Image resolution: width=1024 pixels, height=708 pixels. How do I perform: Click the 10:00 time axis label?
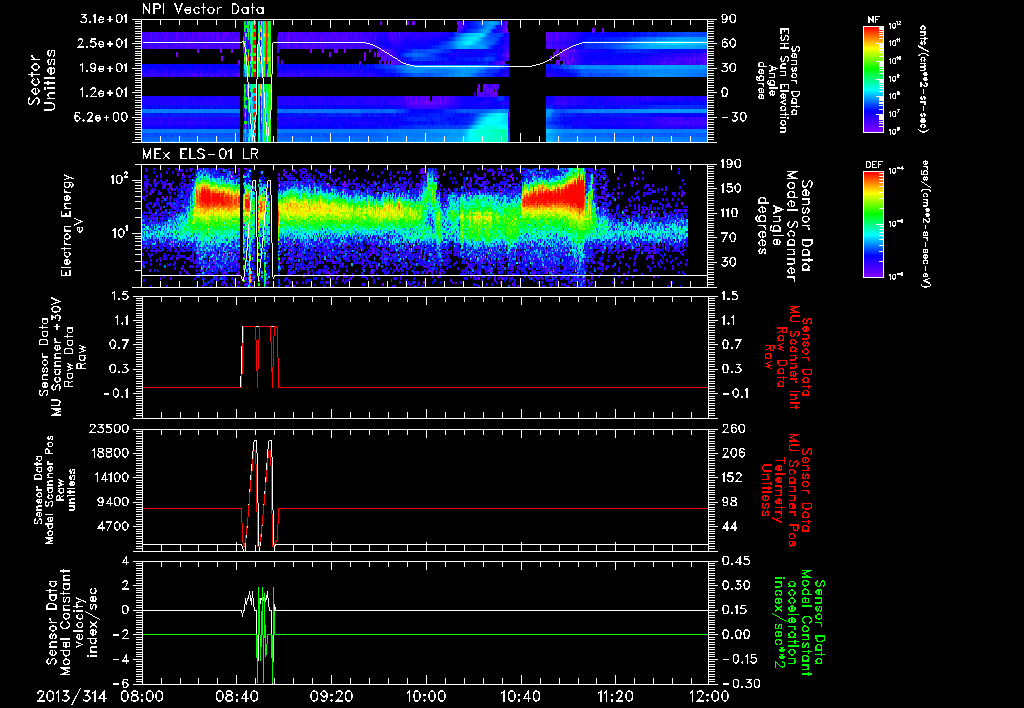(x=426, y=696)
